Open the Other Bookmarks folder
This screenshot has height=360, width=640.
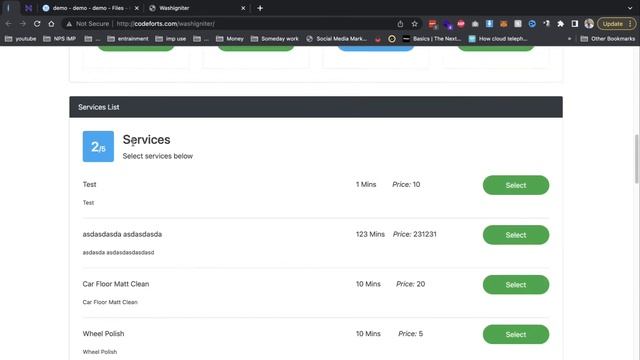(x=607, y=39)
